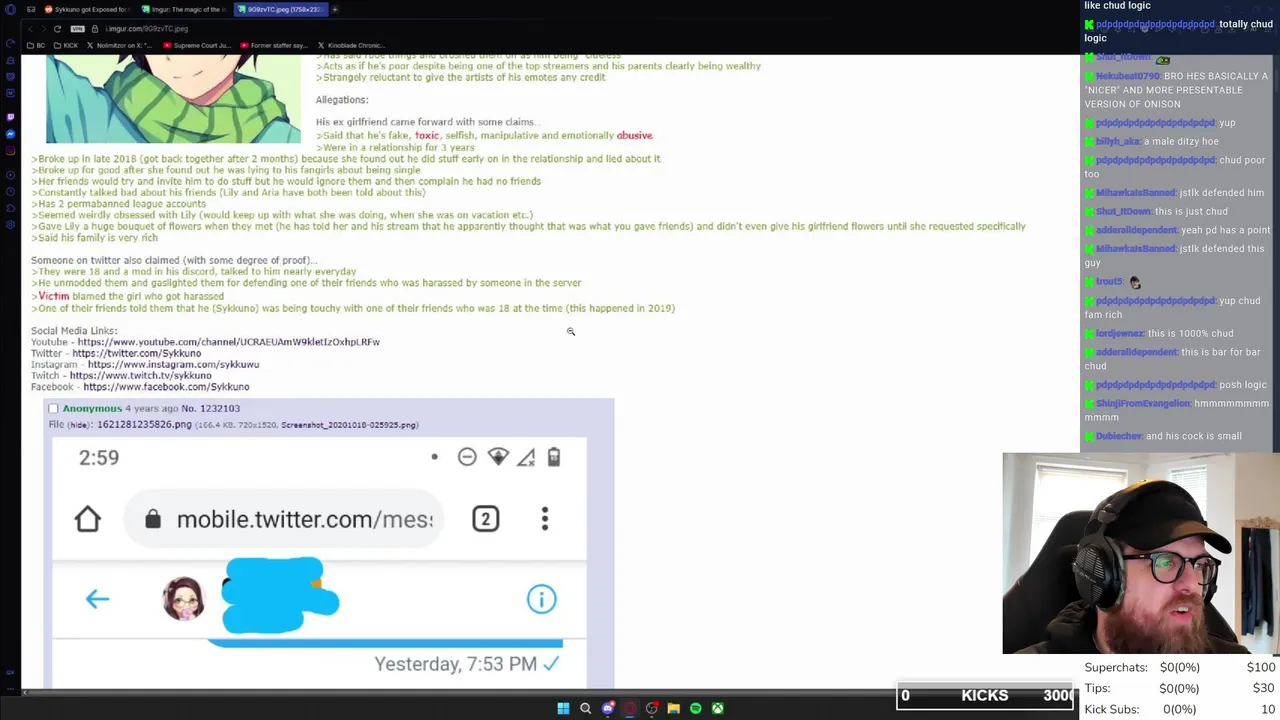Open Opera GX from the taskbar

coord(629,708)
